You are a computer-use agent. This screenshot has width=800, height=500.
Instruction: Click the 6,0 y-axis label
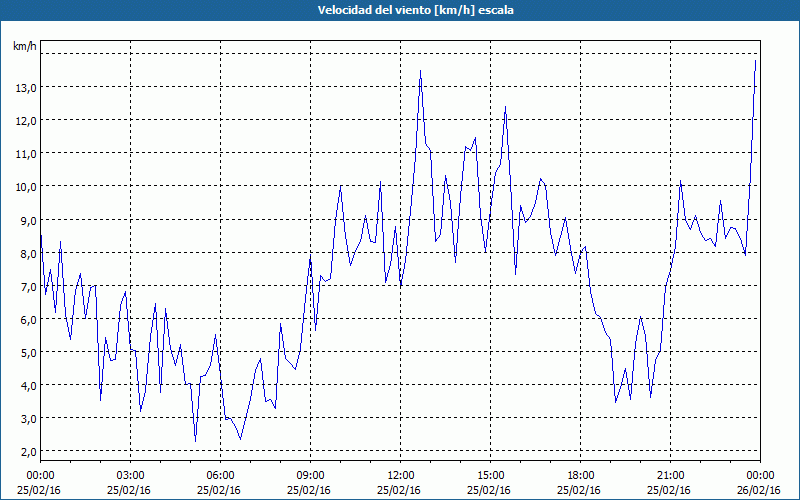pyautogui.click(x=29, y=319)
